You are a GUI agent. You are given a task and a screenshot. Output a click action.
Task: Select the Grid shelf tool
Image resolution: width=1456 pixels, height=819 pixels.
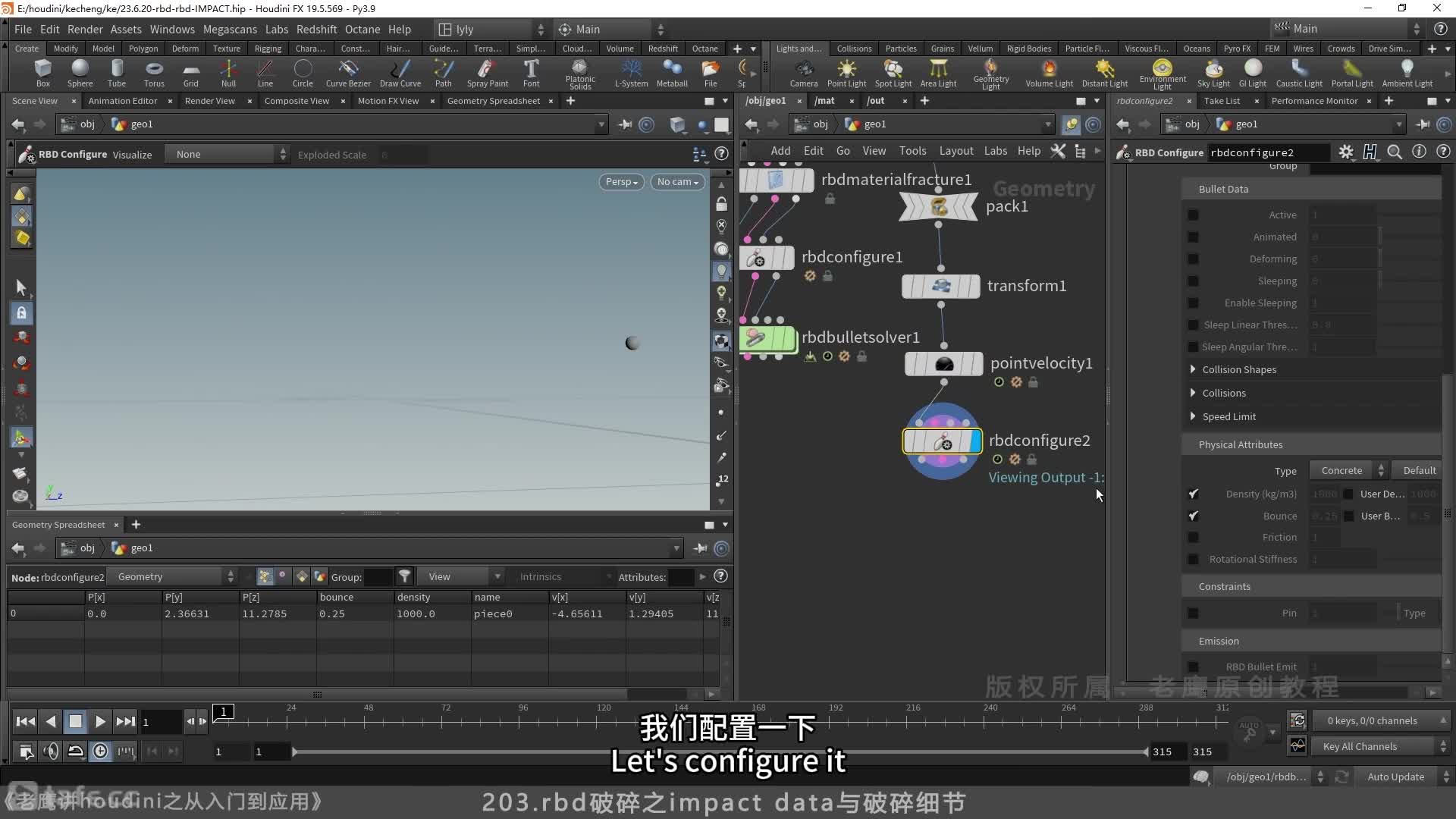point(191,73)
